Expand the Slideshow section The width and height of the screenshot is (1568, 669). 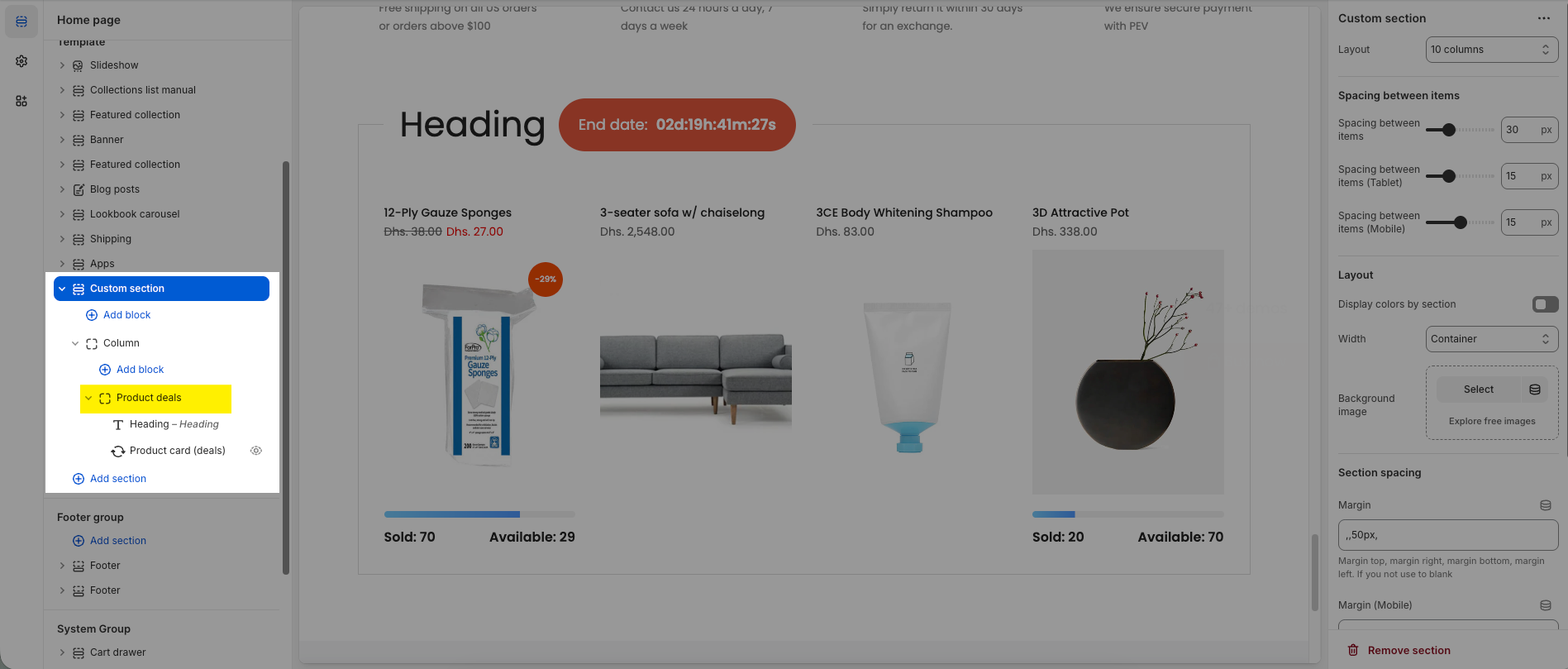[62, 65]
